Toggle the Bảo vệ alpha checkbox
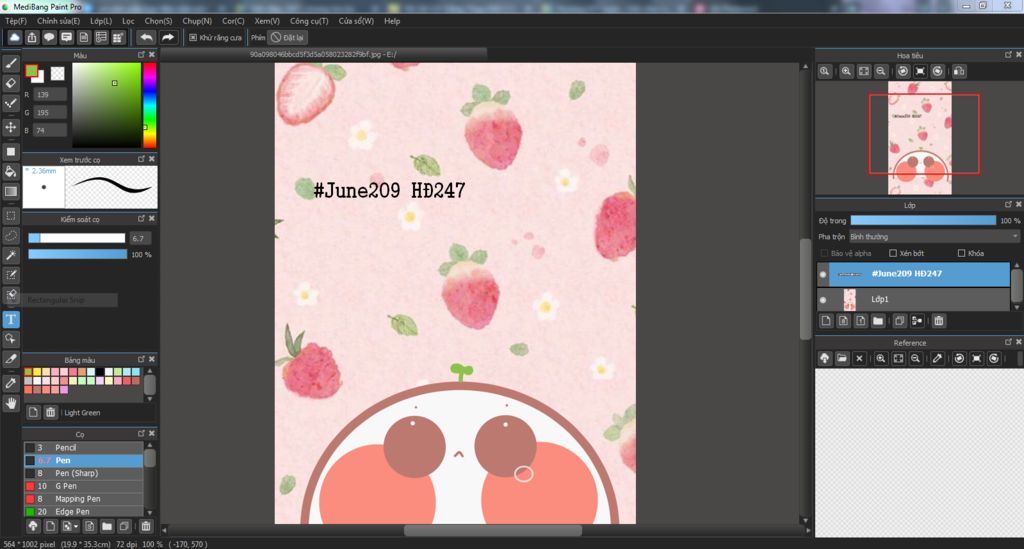This screenshot has width=1024, height=549. 824,253
